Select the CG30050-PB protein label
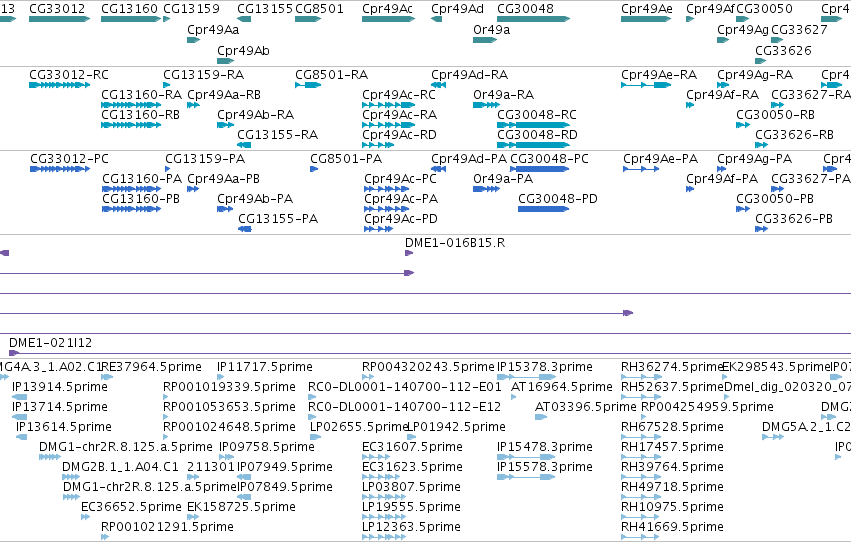The image size is (851, 542). [775, 199]
